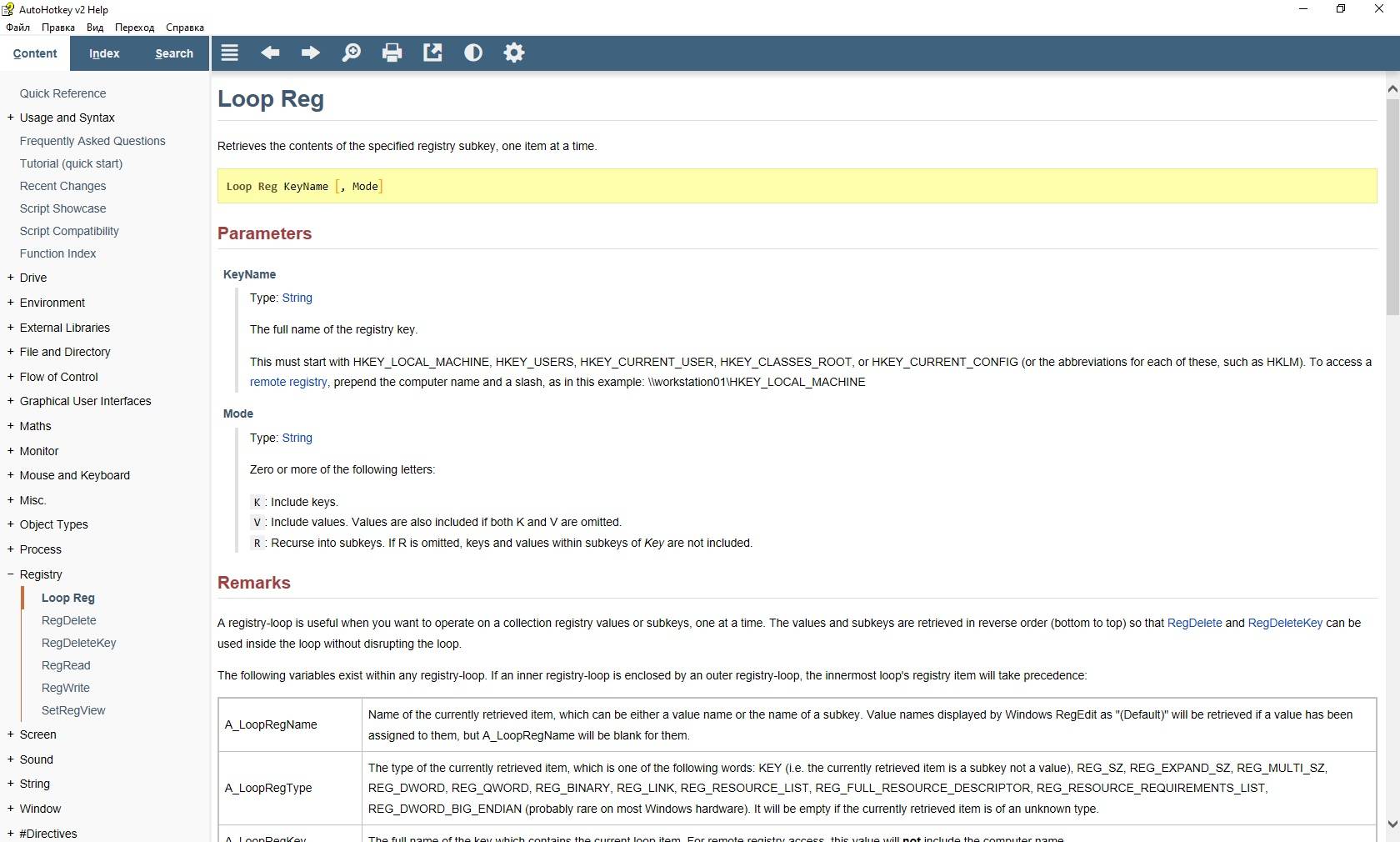Click the zoom magnifier icon in toolbar
1400x842 pixels.
click(x=352, y=53)
